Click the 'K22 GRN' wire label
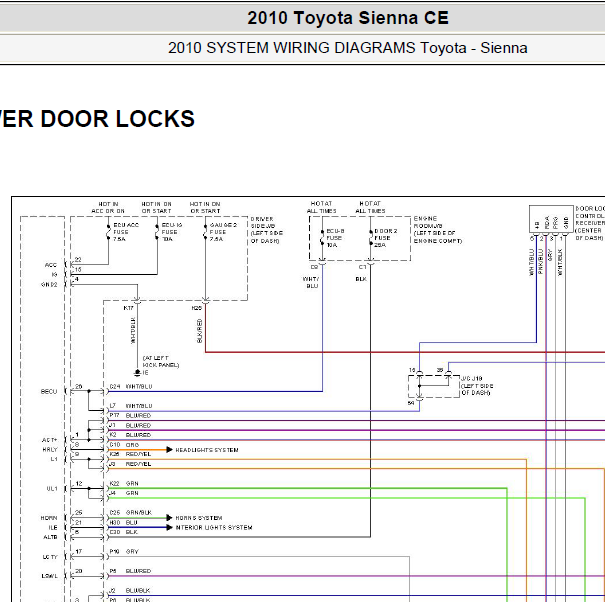The image size is (605, 602). pos(124,484)
